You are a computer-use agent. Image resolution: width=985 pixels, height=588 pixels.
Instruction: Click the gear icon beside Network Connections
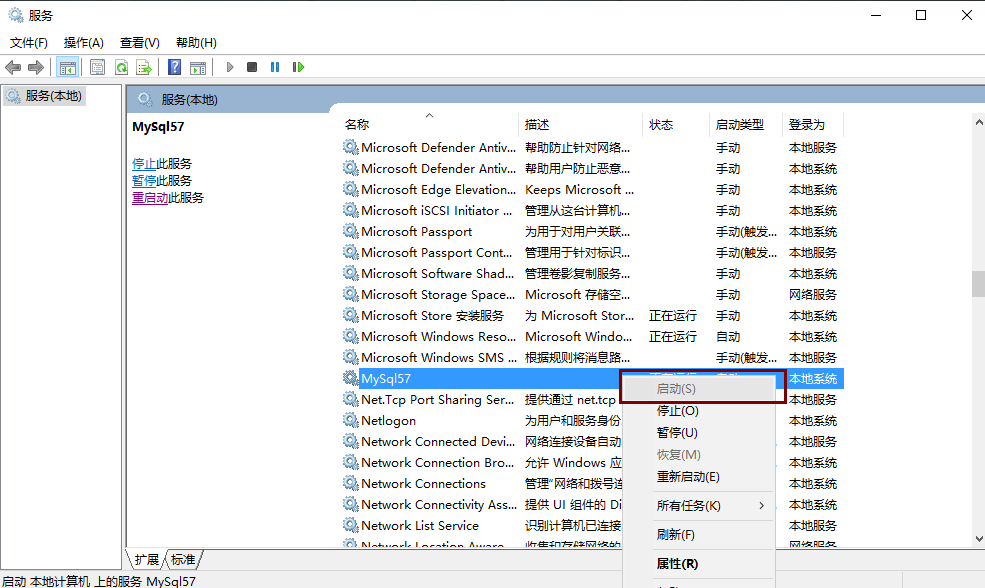(x=351, y=482)
